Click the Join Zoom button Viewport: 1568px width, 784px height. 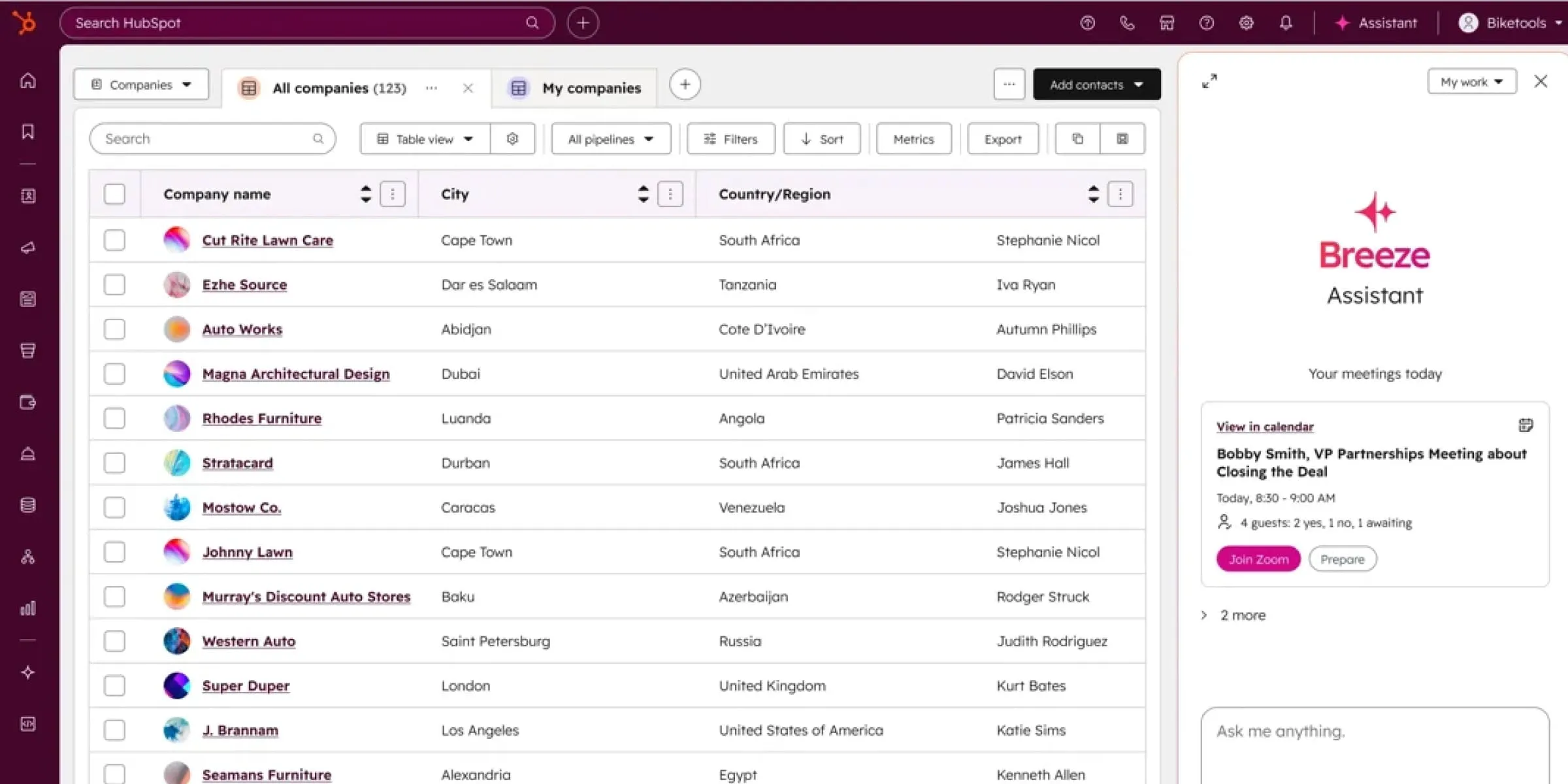[x=1258, y=559]
